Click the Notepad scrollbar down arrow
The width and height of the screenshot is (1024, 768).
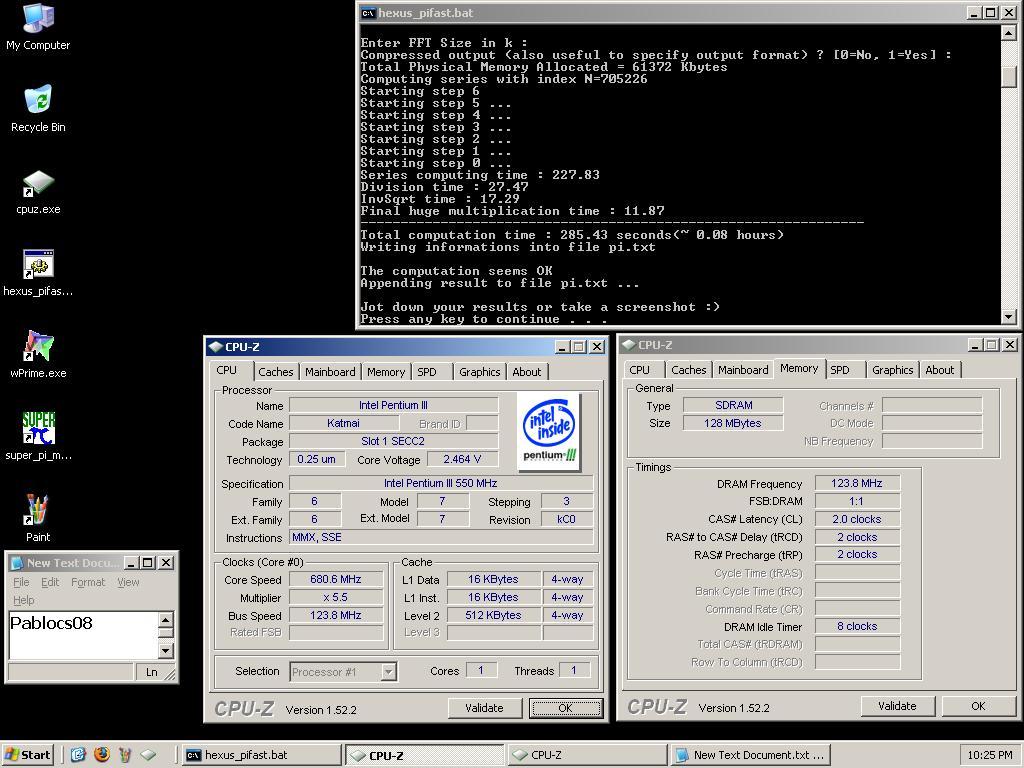click(166, 650)
